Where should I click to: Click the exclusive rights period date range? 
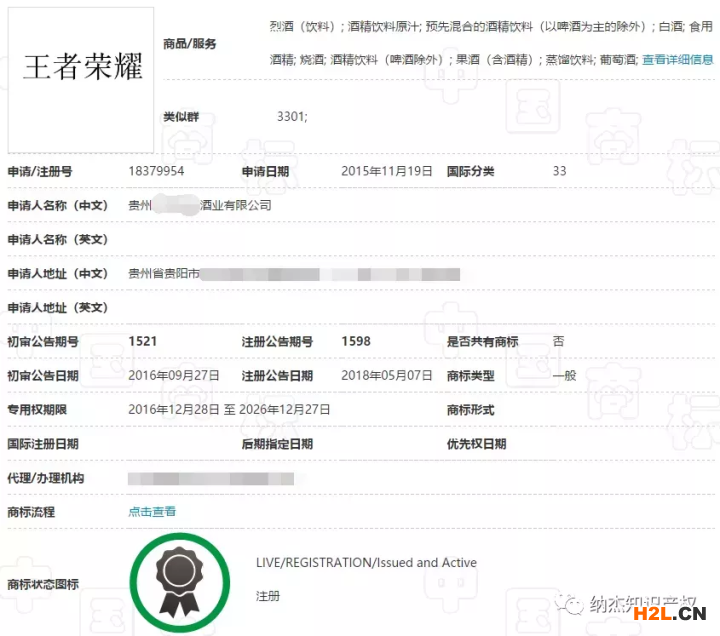click(229, 409)
